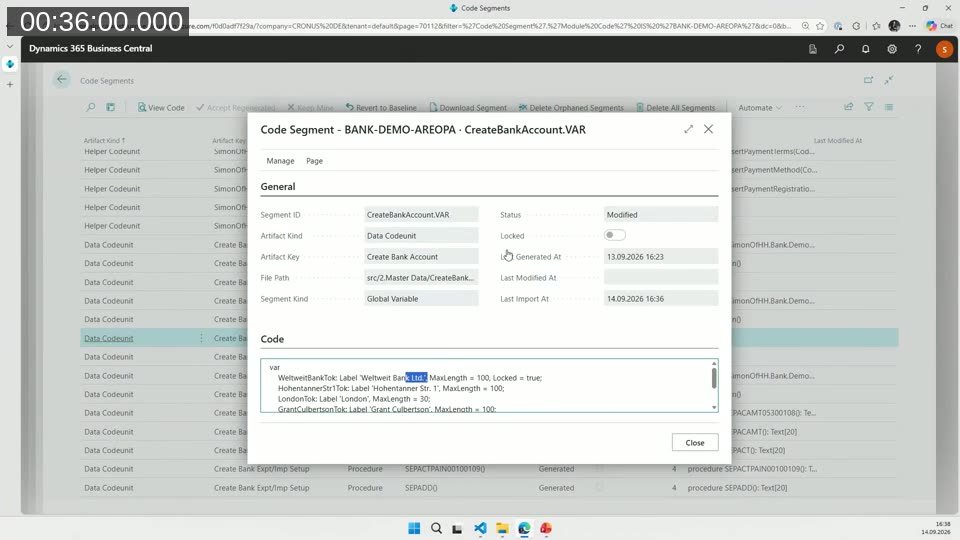Close the Code Segment dialog with X
Screen dimensions: 960x540
[x=708, y=129]
